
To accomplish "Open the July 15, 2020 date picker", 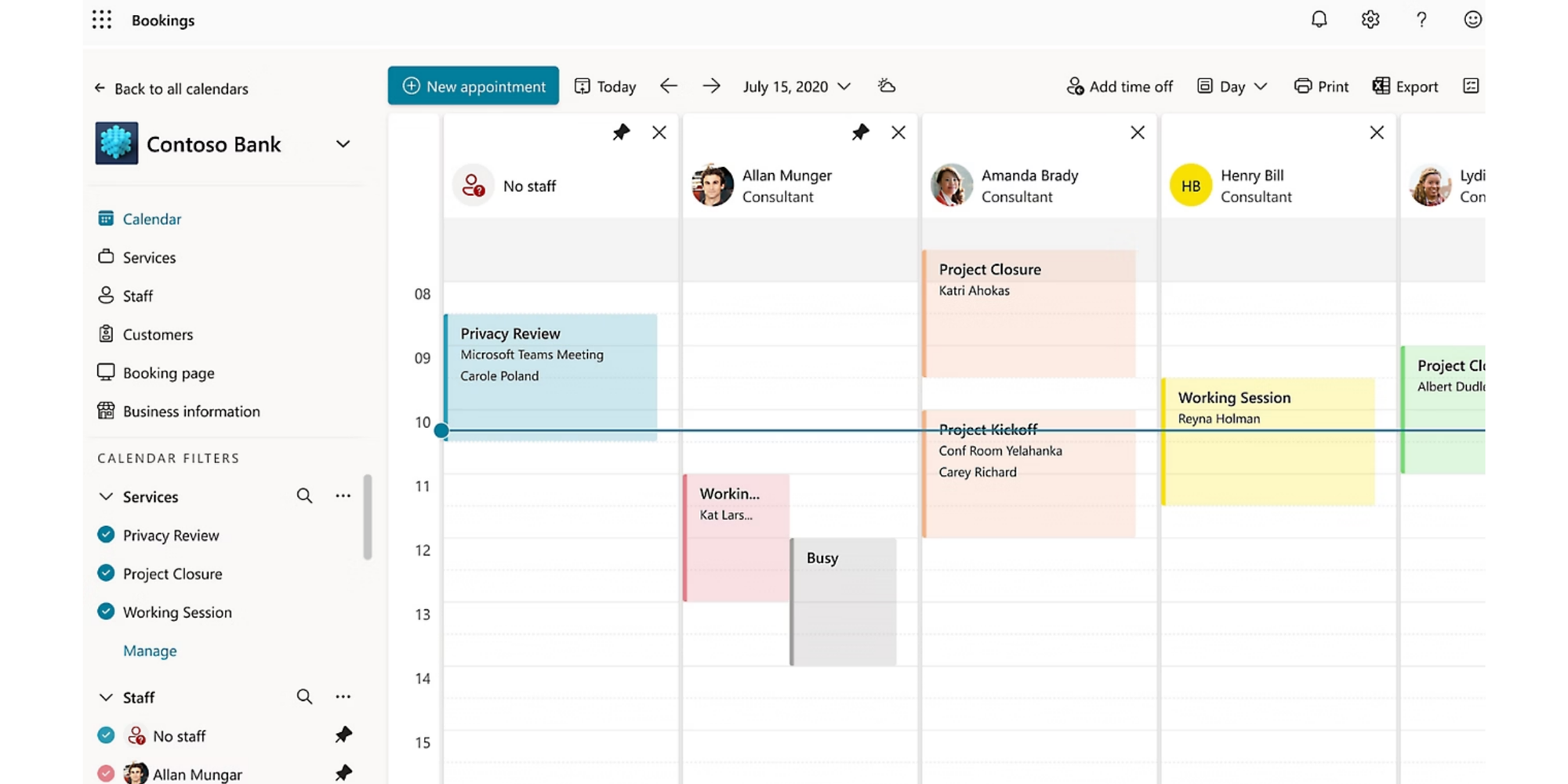I will tap(797, 86).
